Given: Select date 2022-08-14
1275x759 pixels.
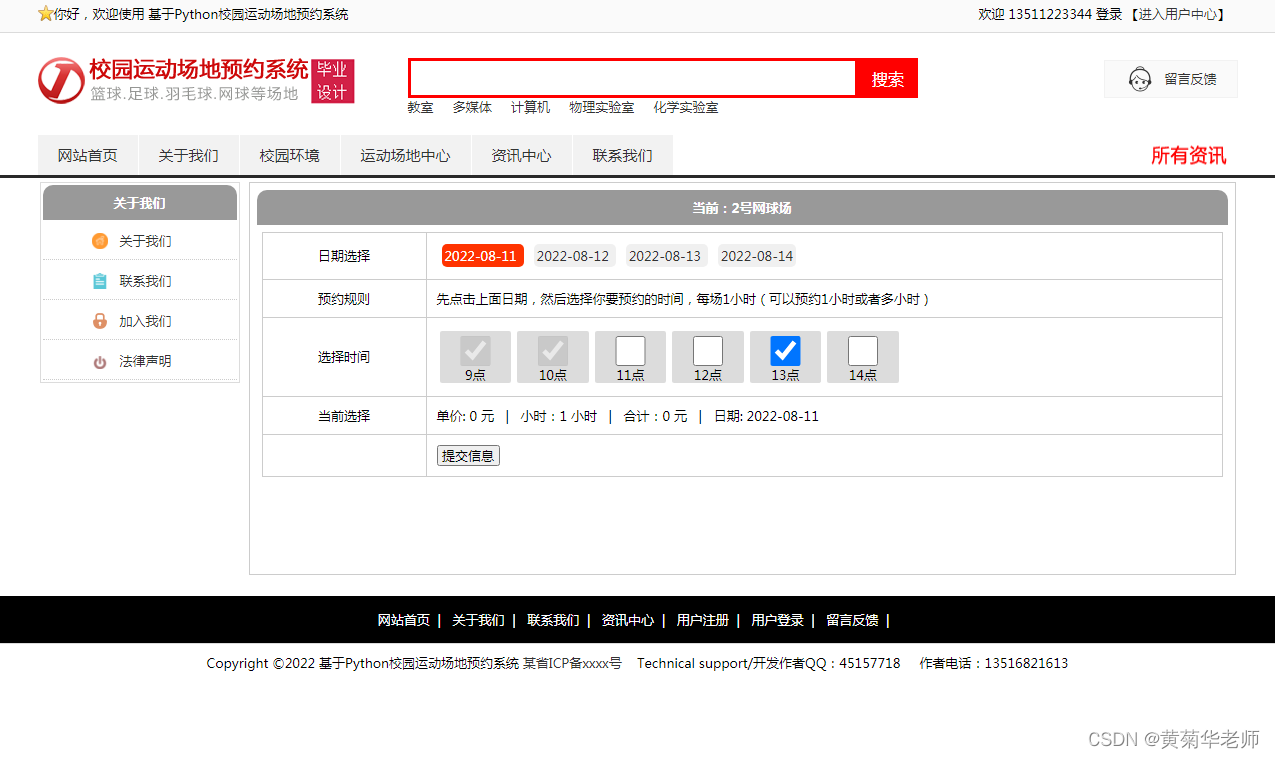Looking at the screenshot, I should [x=757, y=255].
